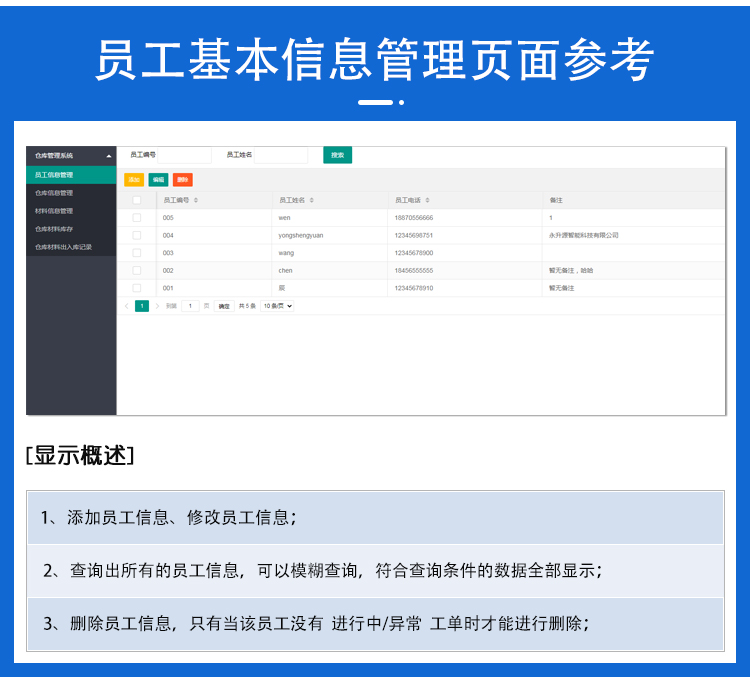Sort by 员工姓名 column arrows

[x=312, y=200]
